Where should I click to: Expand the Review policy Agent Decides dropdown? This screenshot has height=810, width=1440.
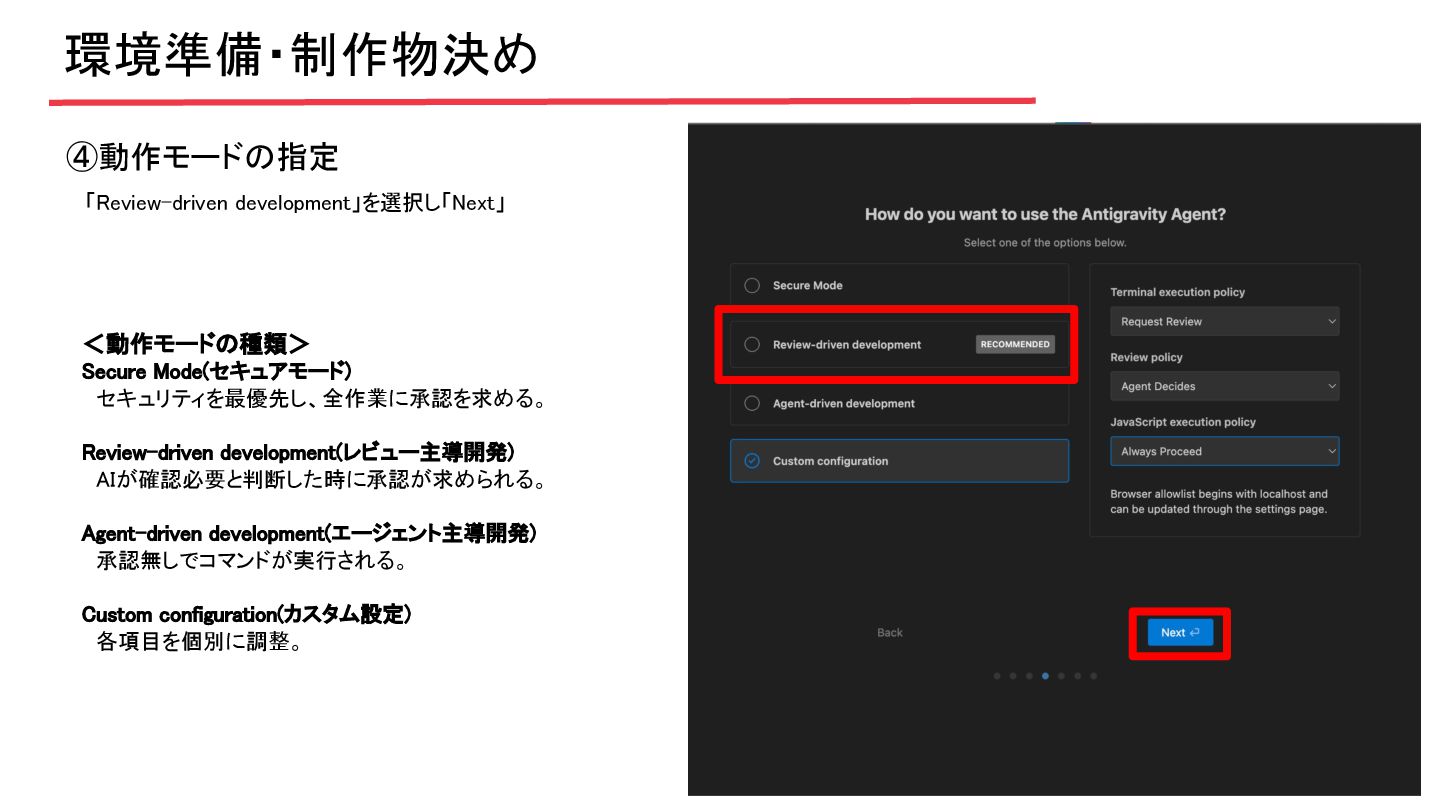[x=1224, y=386]
